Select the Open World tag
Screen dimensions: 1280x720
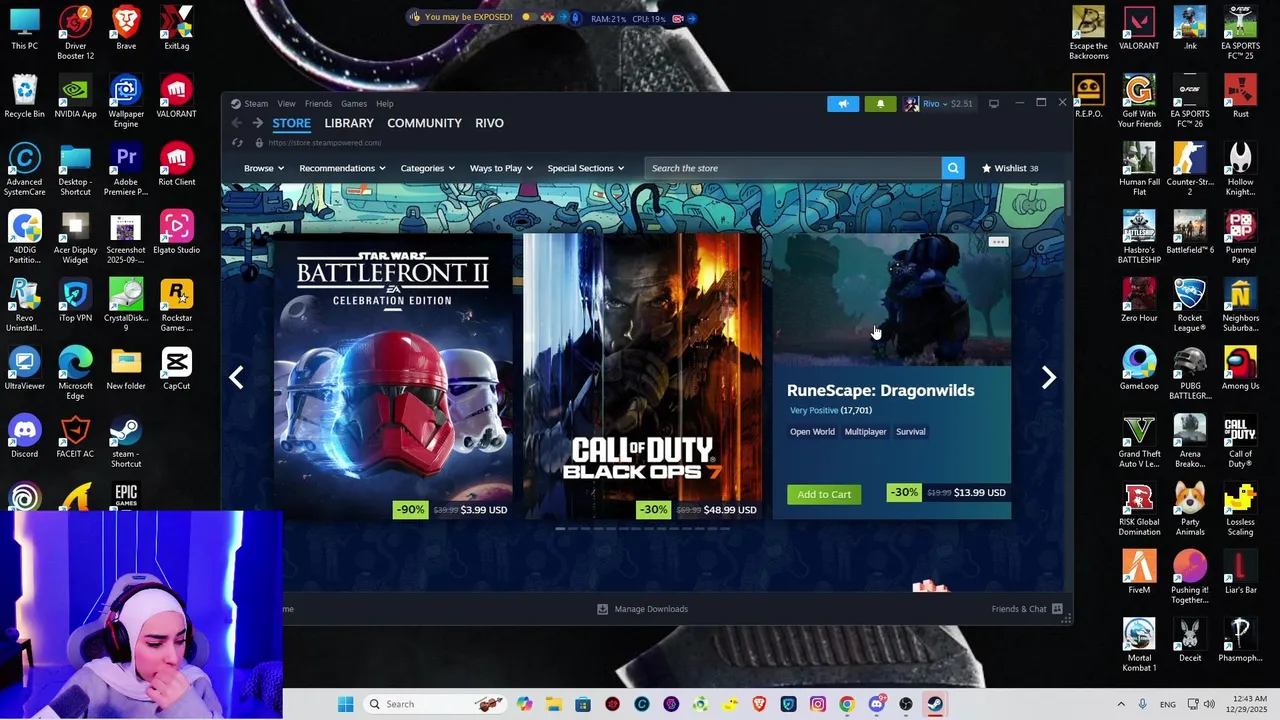tap(812, 432)
